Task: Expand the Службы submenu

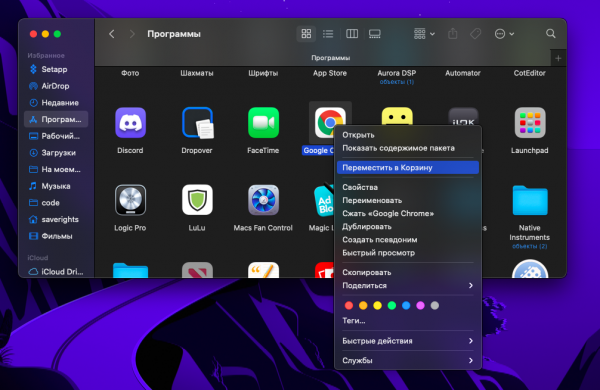Action: (408, 360)
